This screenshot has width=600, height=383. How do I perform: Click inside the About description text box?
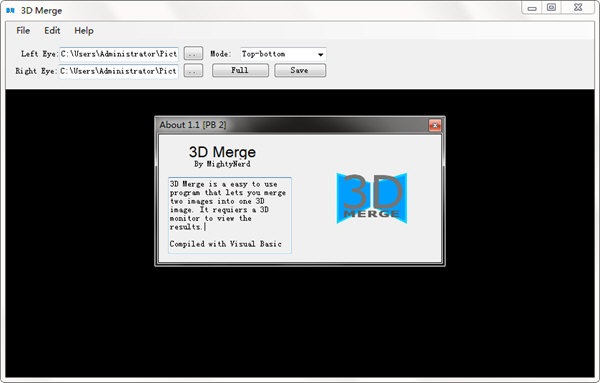[x=230, y=215]
